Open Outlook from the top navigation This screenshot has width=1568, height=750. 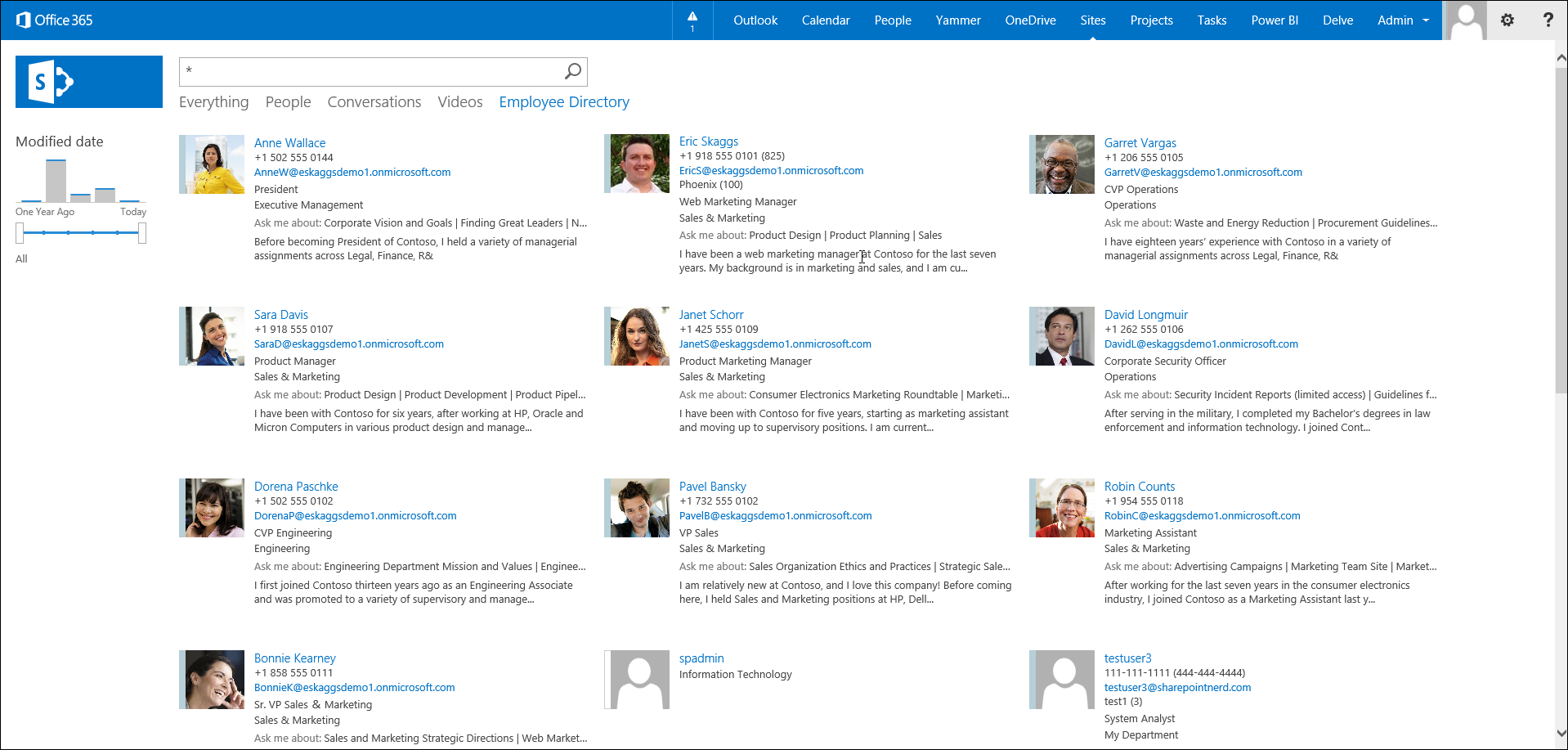click(755, 20)
